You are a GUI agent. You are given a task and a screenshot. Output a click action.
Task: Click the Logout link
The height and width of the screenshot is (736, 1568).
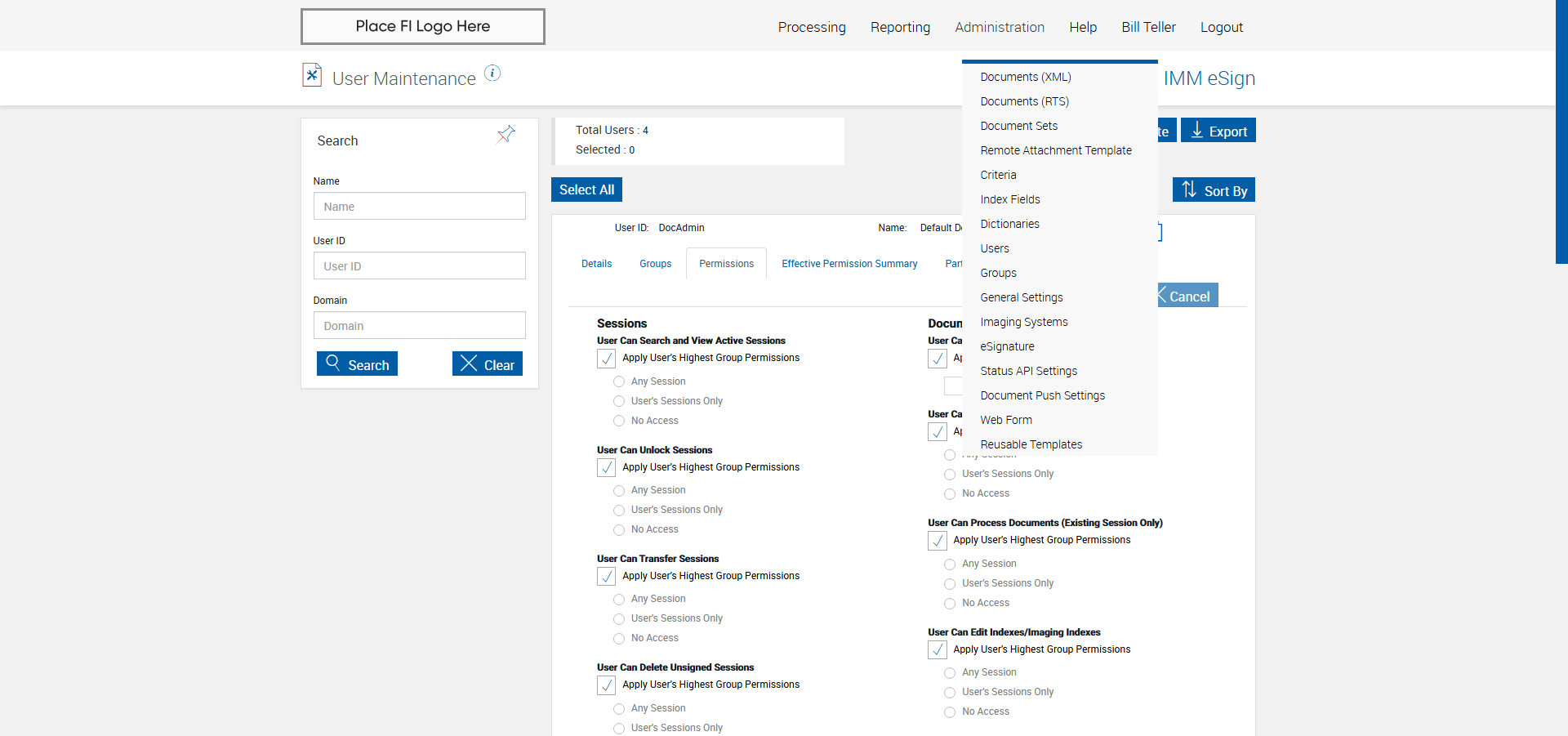click(1221, 27)
